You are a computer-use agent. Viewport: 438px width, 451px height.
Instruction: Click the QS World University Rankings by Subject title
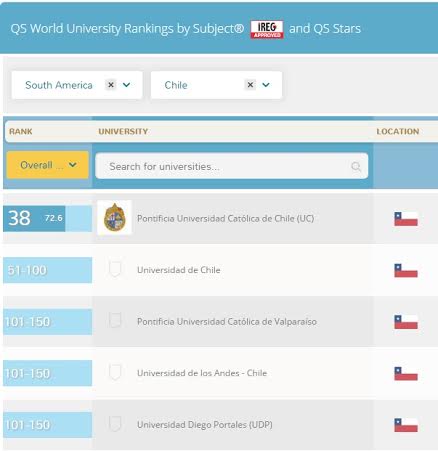pyautogui.click(x=127, y=29)
